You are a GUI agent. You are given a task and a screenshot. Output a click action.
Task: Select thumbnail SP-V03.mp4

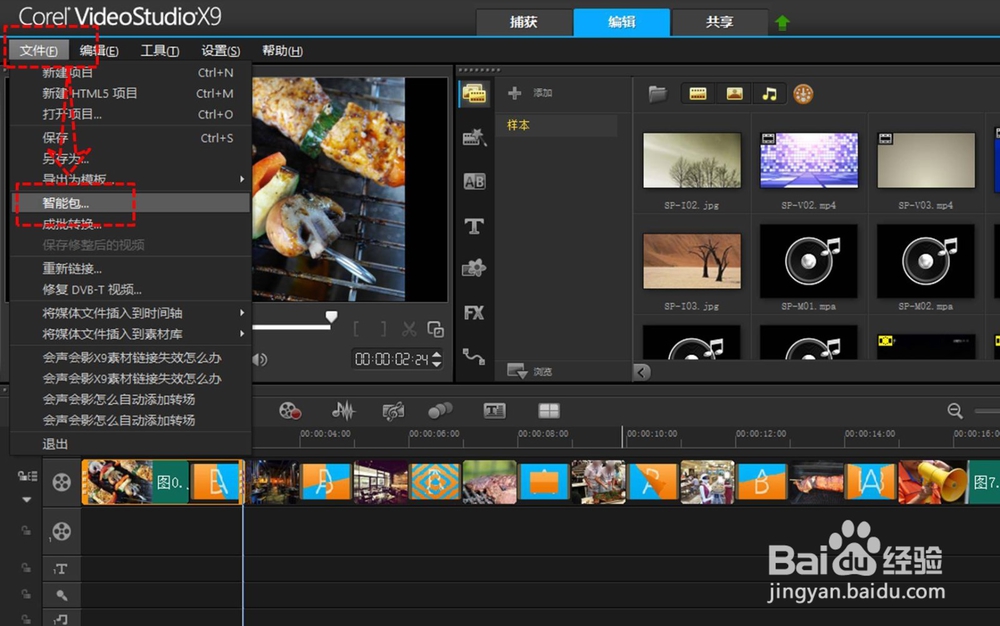926,161
